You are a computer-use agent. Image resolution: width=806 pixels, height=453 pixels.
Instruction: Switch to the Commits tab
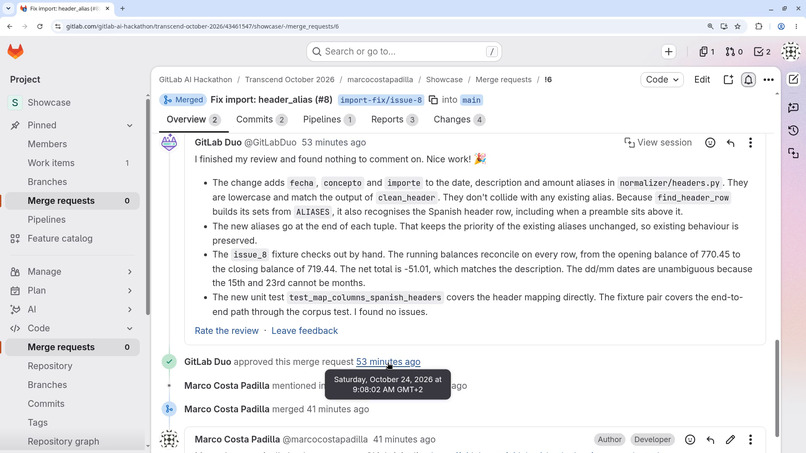[x=261, y=120]
